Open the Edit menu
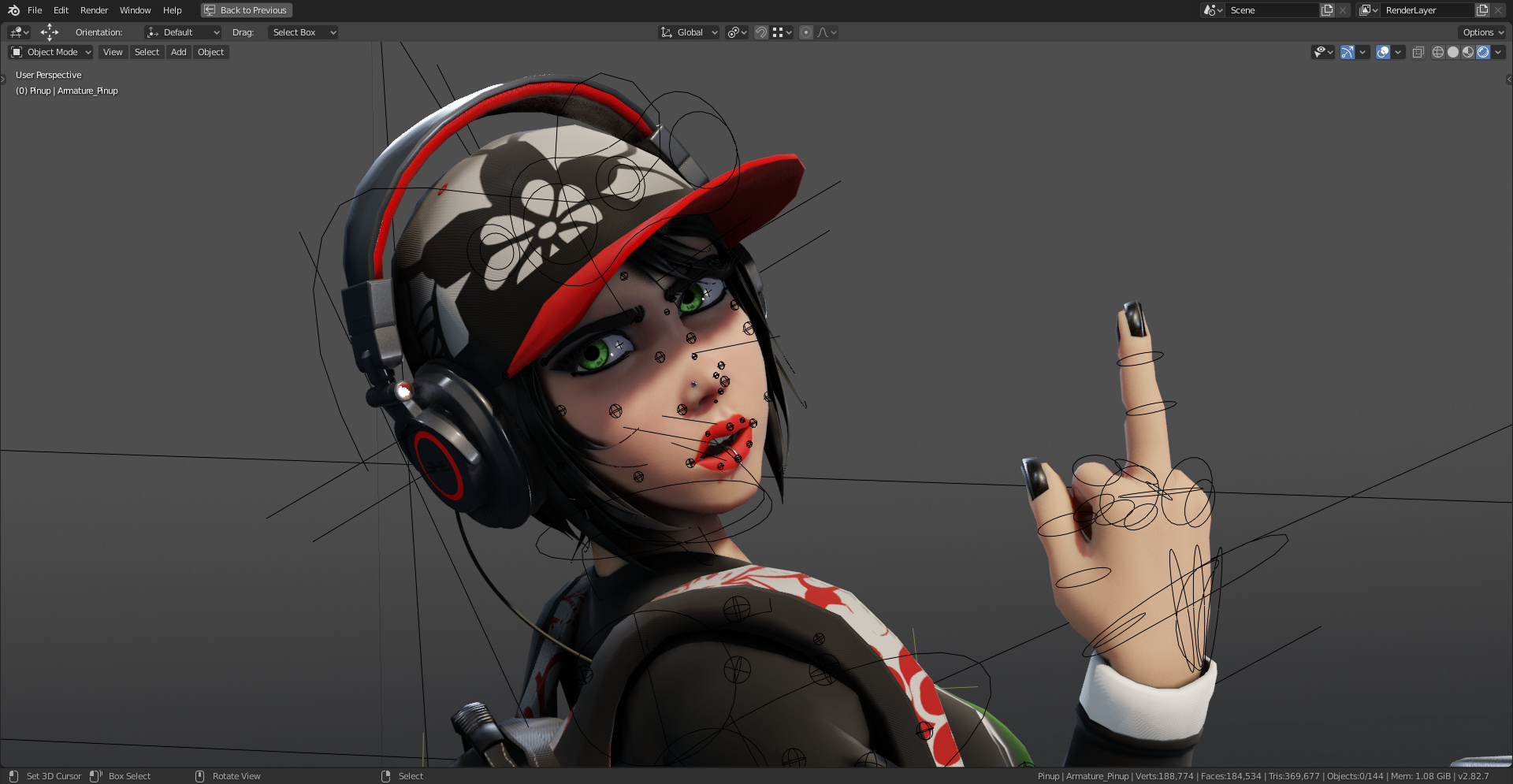 (x=61, y=10)
